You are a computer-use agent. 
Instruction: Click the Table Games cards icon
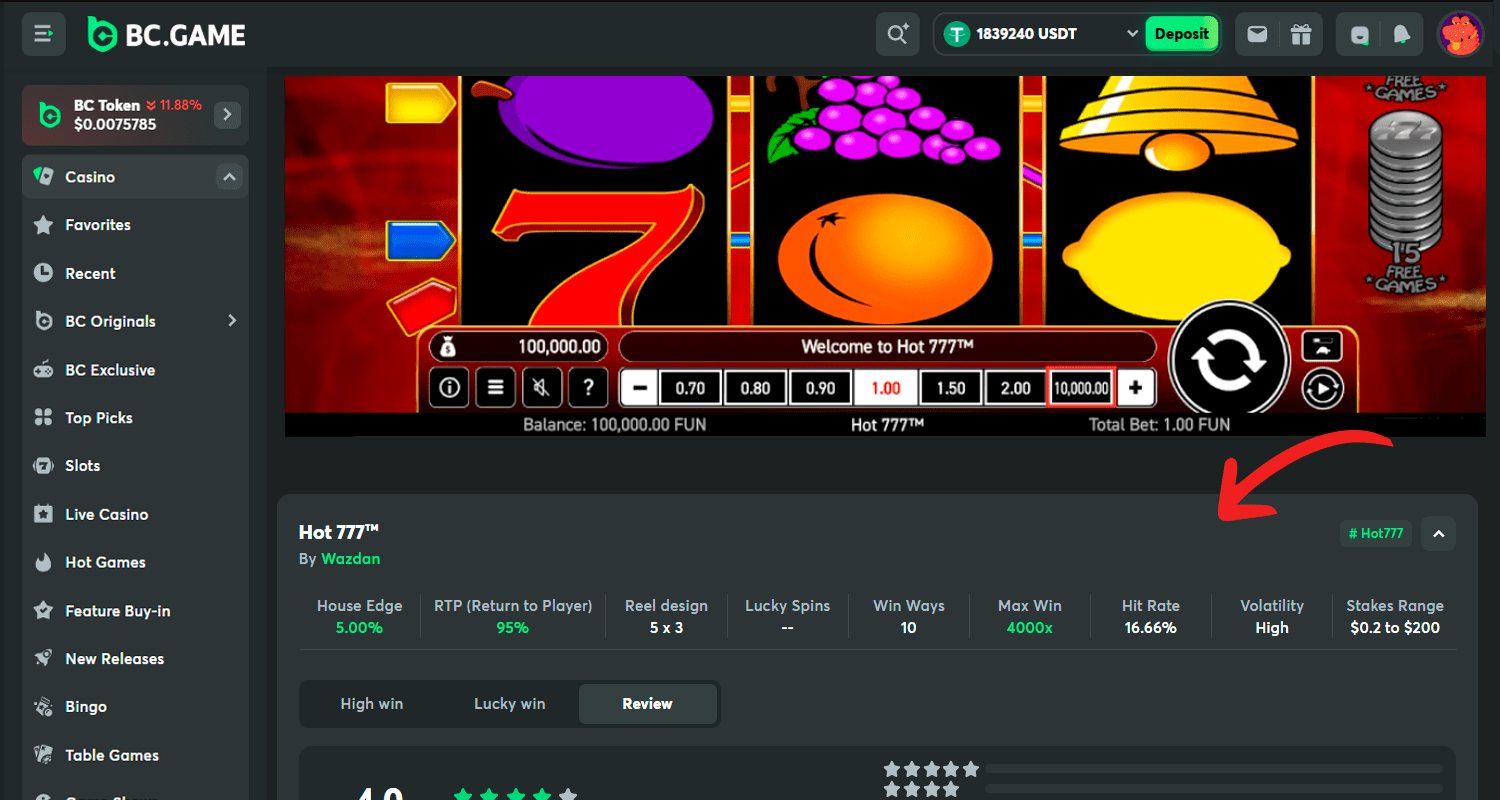coord(43,755)
